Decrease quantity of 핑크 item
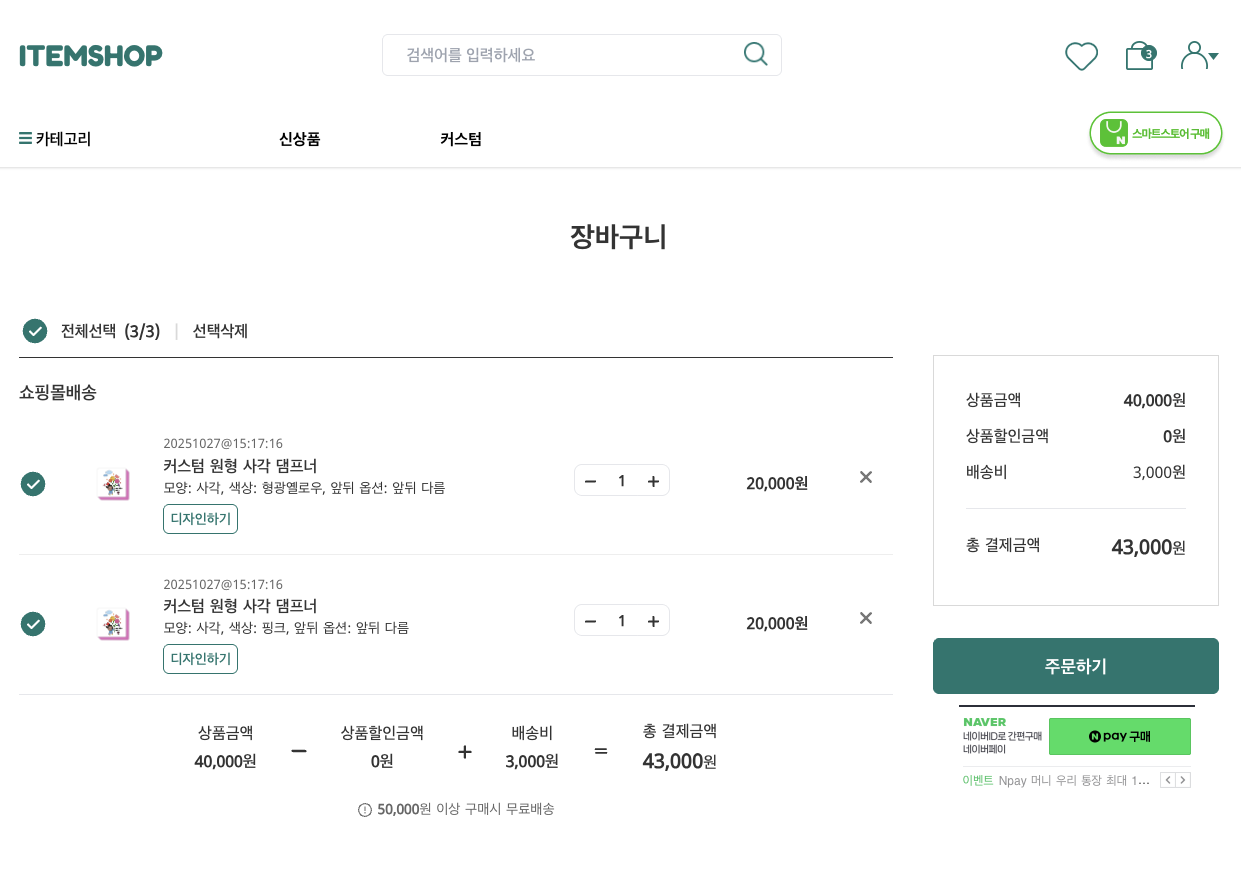Screen dimensions: 1241x869 point(590,621)
